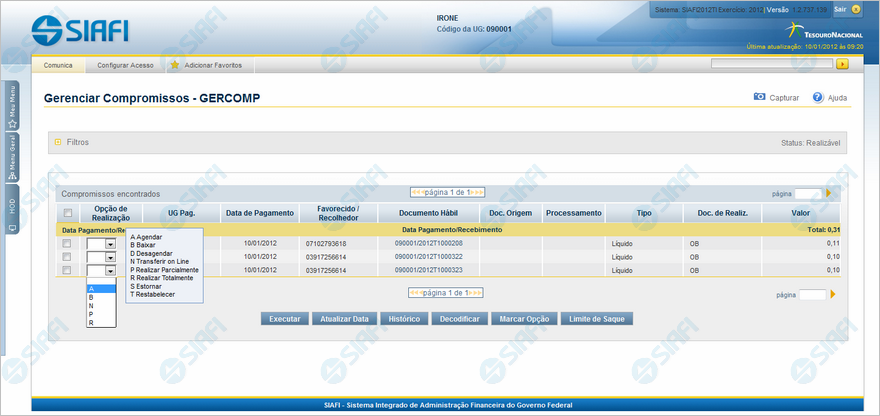Open the Configurar Acesso tab
This screenshot has width=880, height=416.
point(125,65)
